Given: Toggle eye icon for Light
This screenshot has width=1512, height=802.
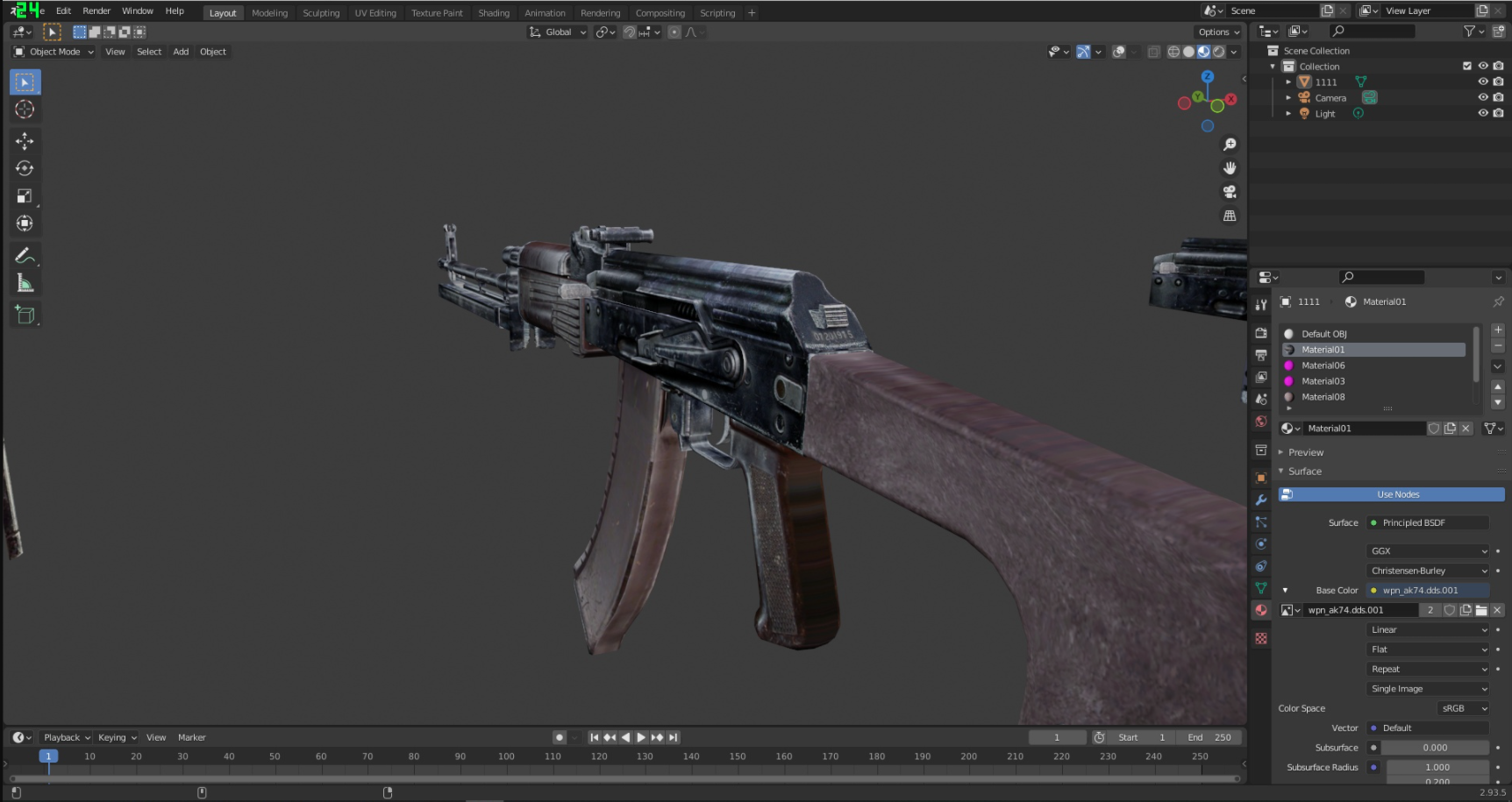Looking at the screenshot, I should 1483,113.
